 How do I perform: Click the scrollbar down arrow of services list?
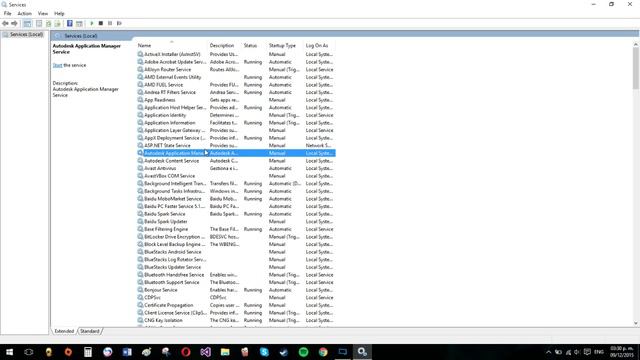[636, 323]
